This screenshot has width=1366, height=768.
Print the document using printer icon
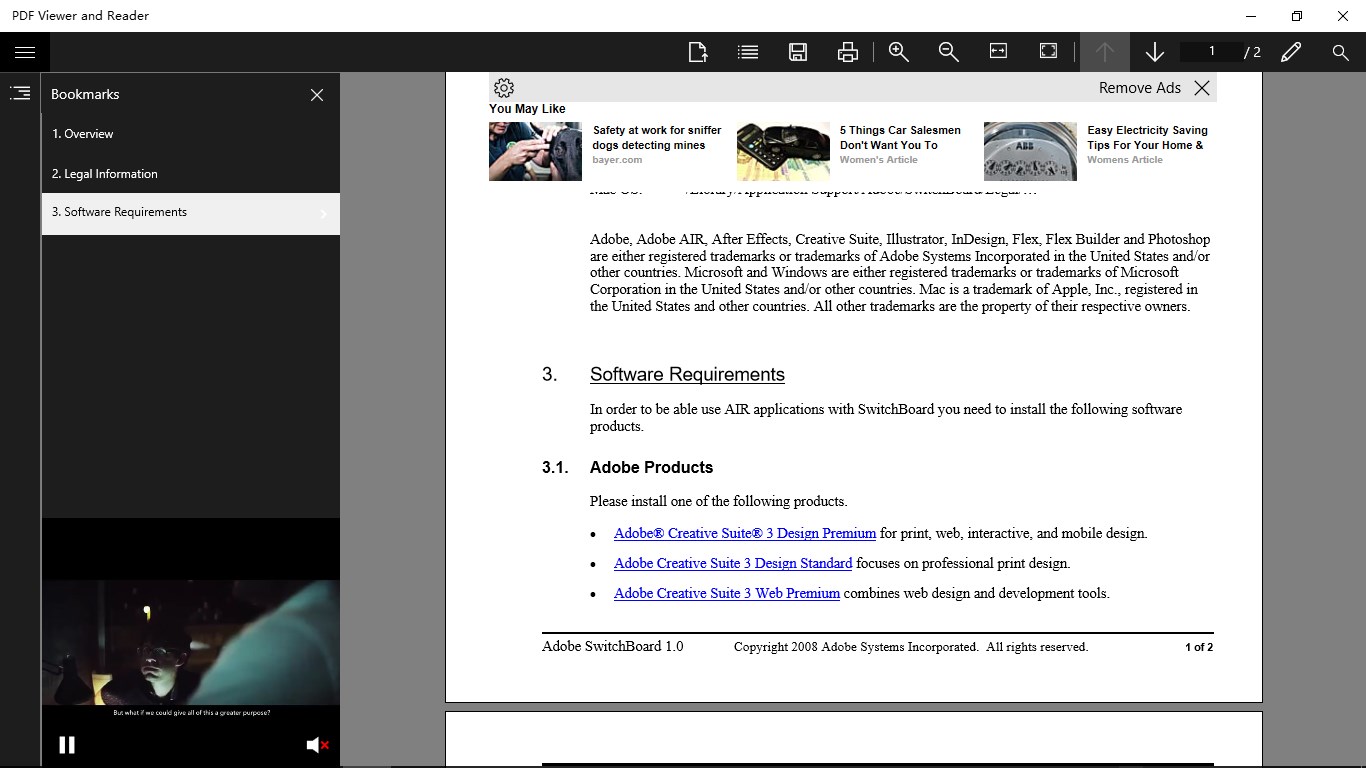point(848,52)
